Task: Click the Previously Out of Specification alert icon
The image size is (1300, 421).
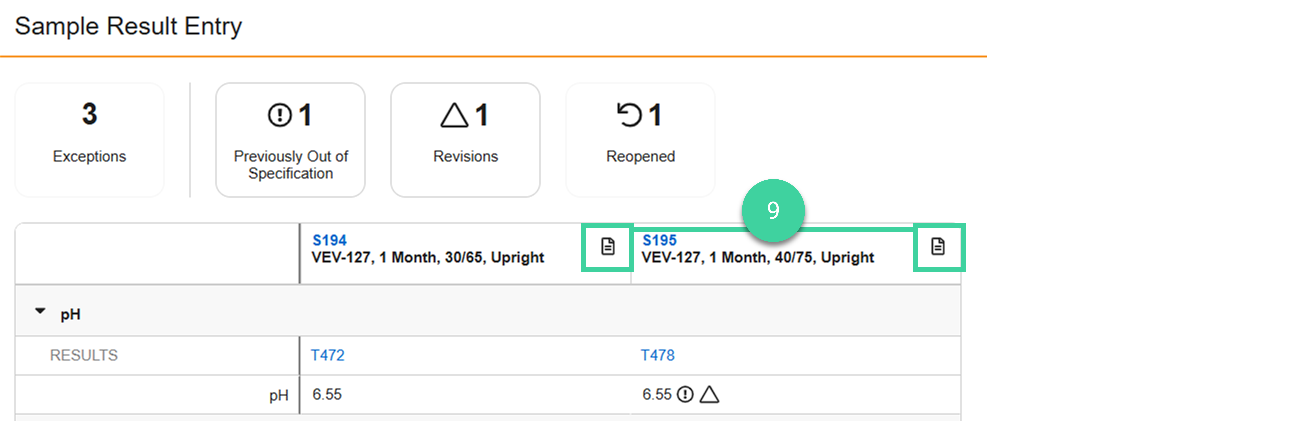Action: coord(279,116)
